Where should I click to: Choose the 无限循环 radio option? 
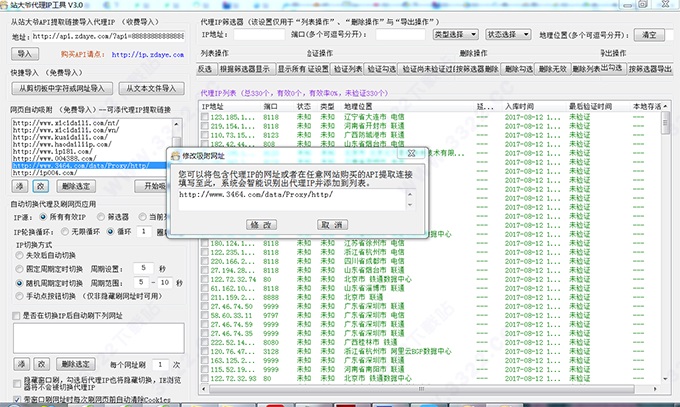coord(64,229)
